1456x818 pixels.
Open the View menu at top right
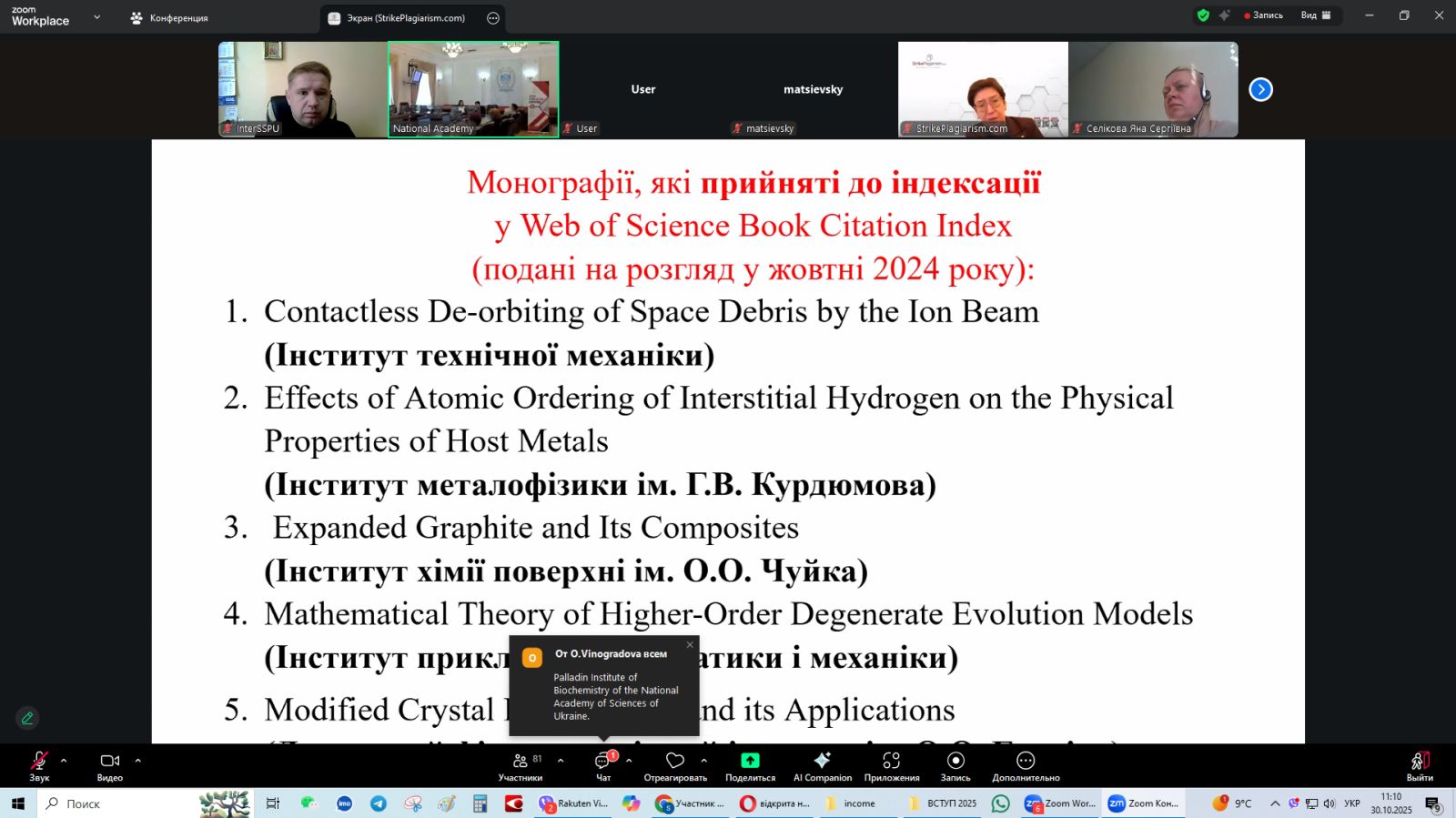click(1315, 15)
